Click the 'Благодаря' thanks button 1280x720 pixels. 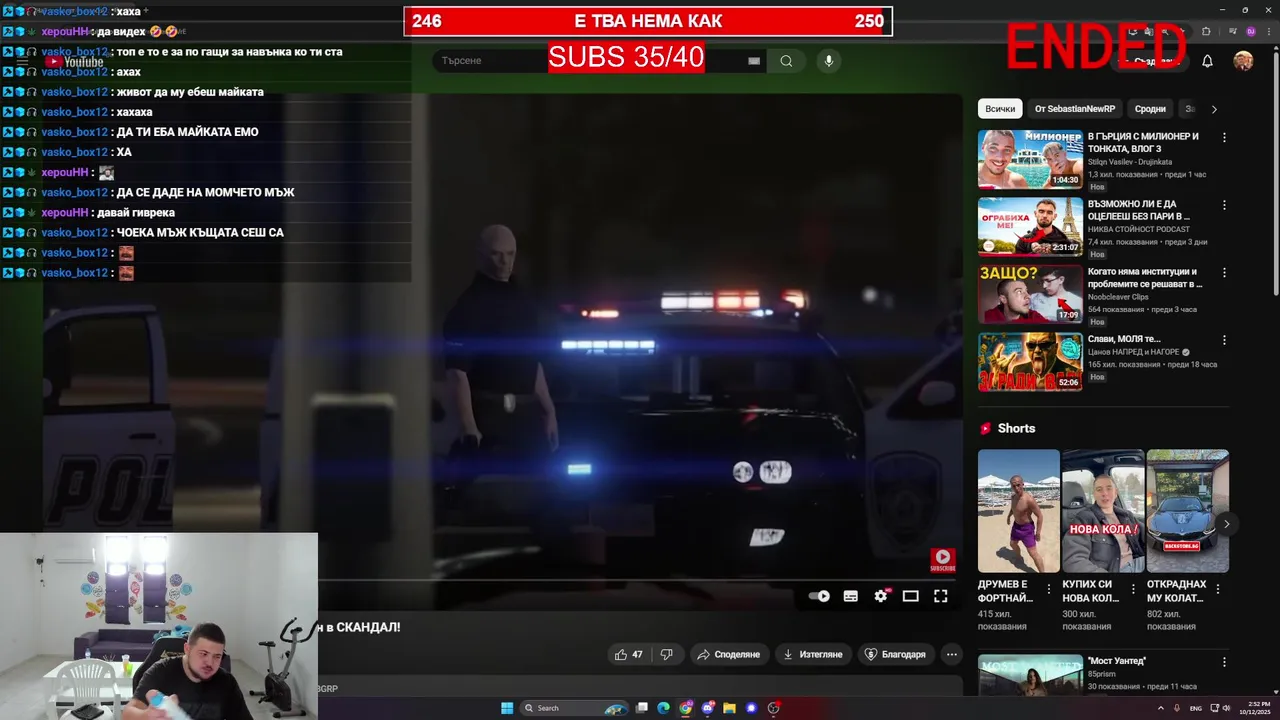click(x=895, y=654)
